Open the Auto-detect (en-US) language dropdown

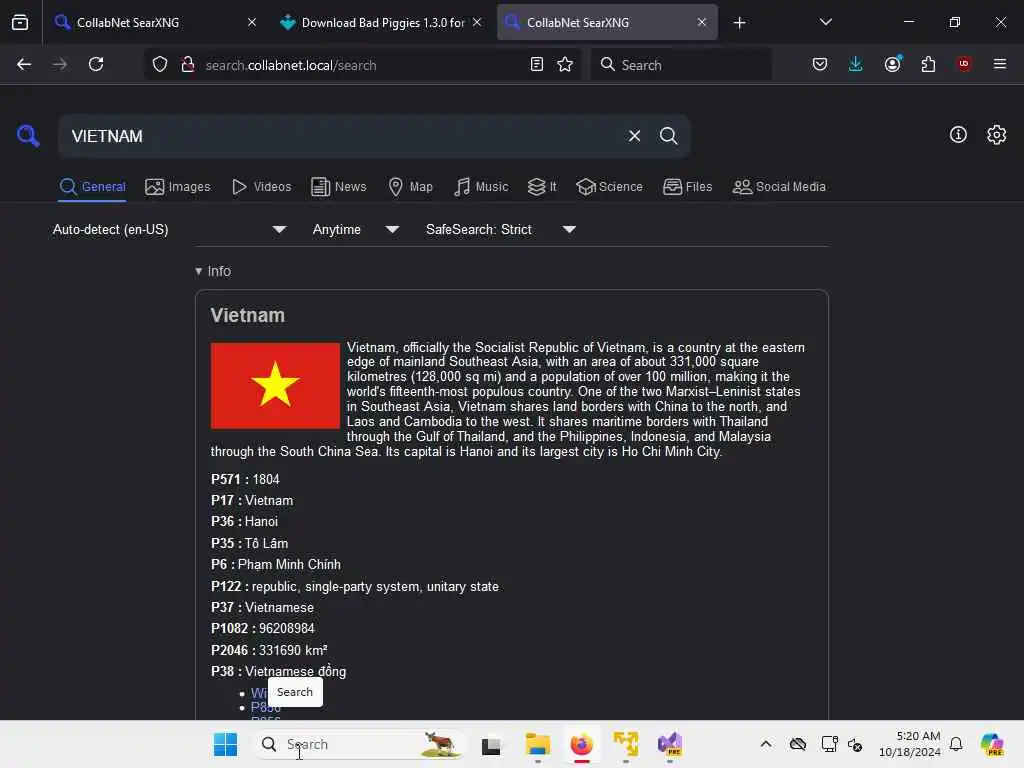(170, 229)
